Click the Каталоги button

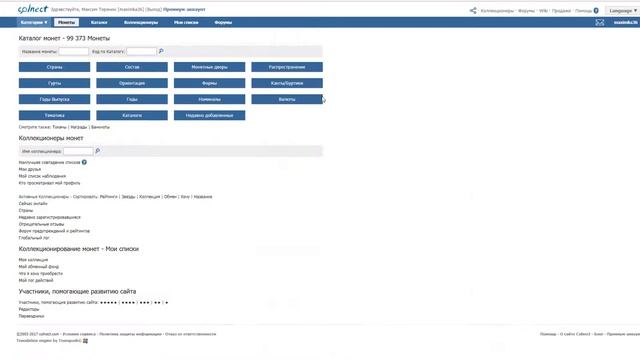pos(132,116)
